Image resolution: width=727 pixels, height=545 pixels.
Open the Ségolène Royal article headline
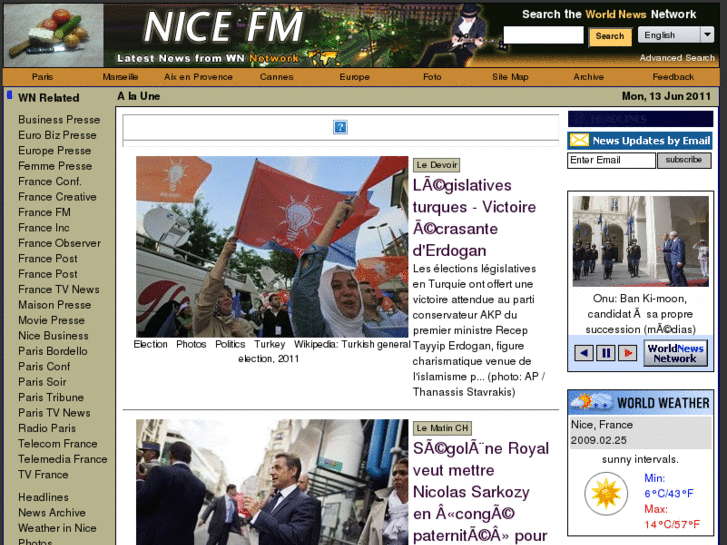(481, 492)
